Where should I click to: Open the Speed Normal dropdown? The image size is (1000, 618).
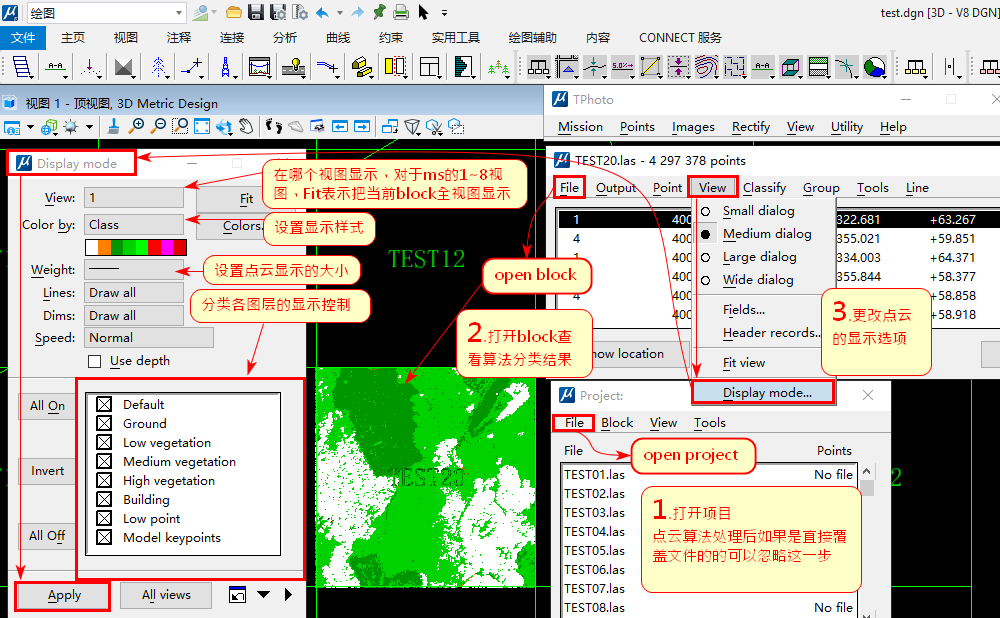tap(149, 337)
